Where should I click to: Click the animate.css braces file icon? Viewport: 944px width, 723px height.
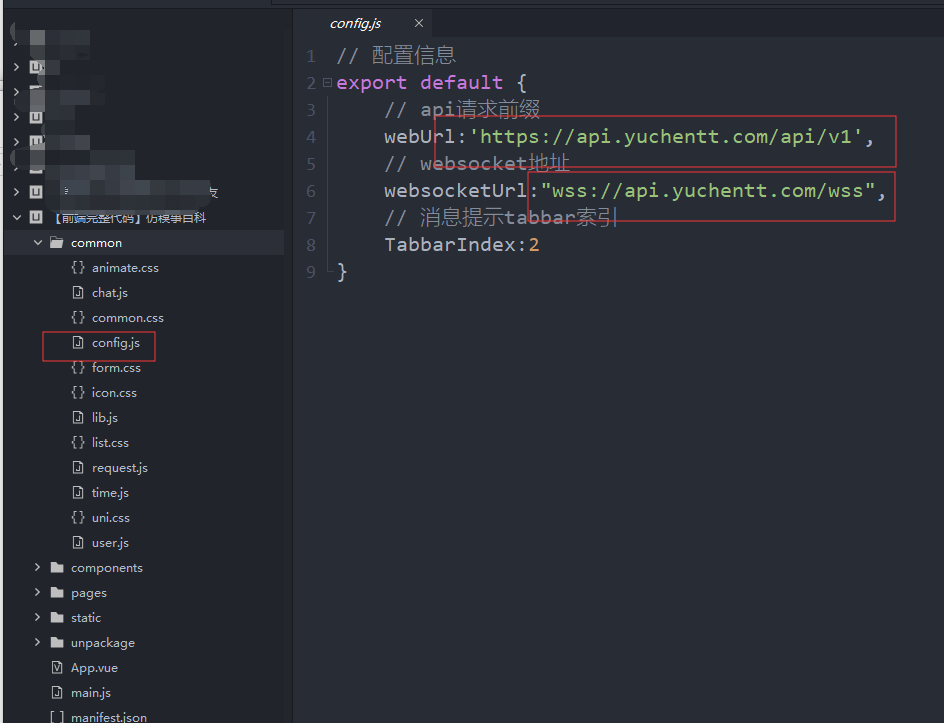tap(78, 267)
